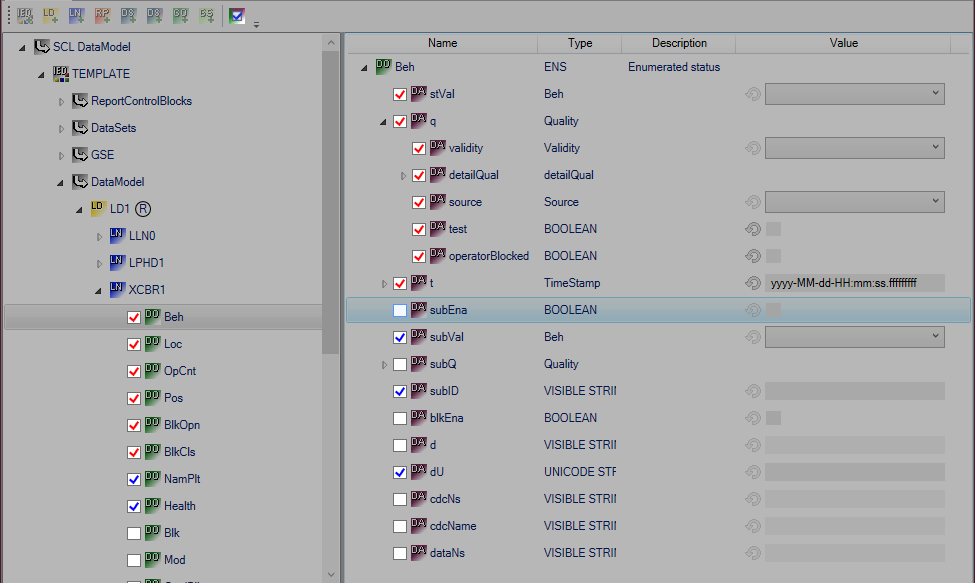975x583 pixels.
Task: Click the DO icon beside Beh in the table header row
Action: (x=383, y=67)
